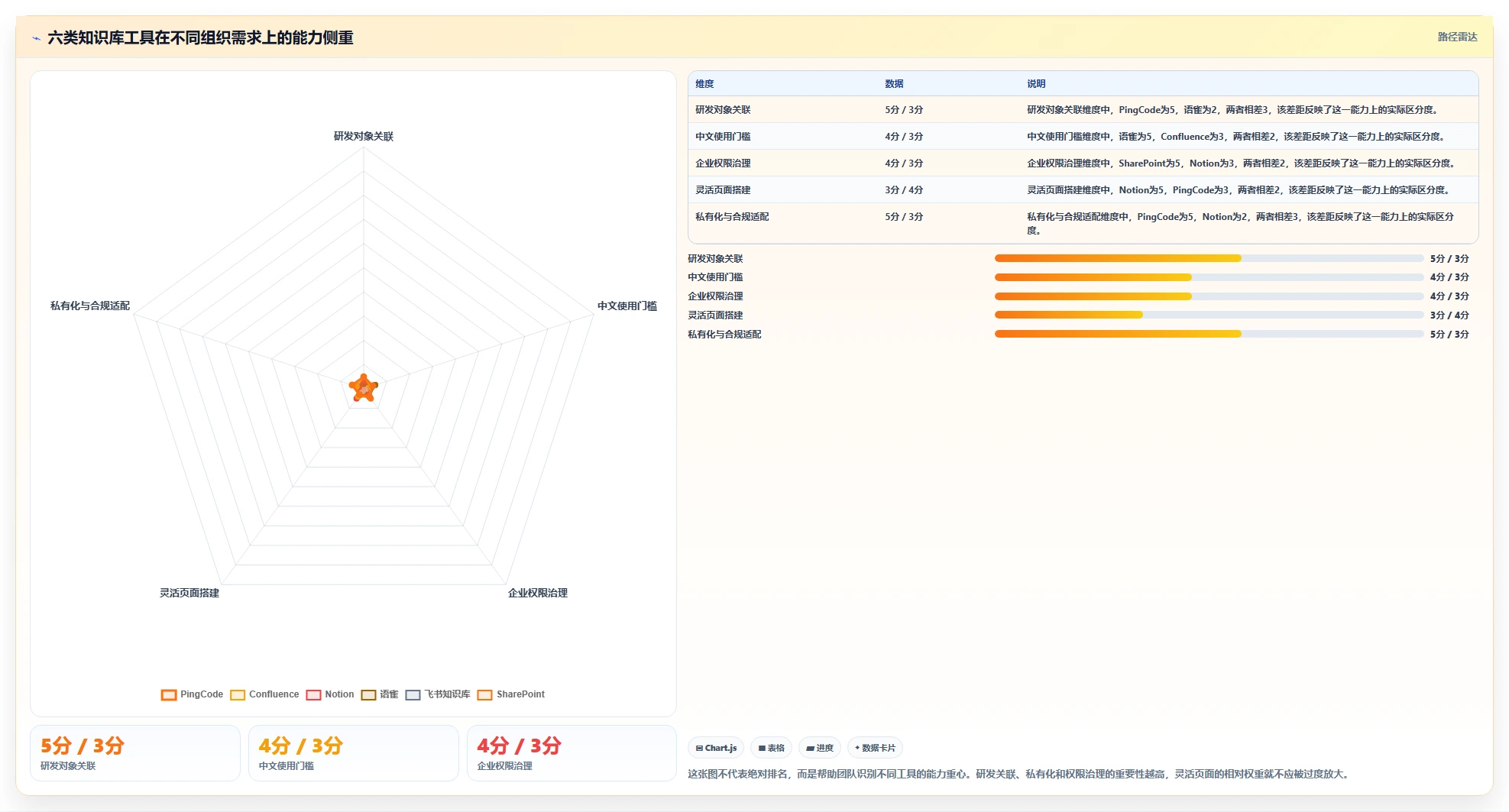Click the 进度 tag chip
The image size is (1509, 812).
[820, 748]
